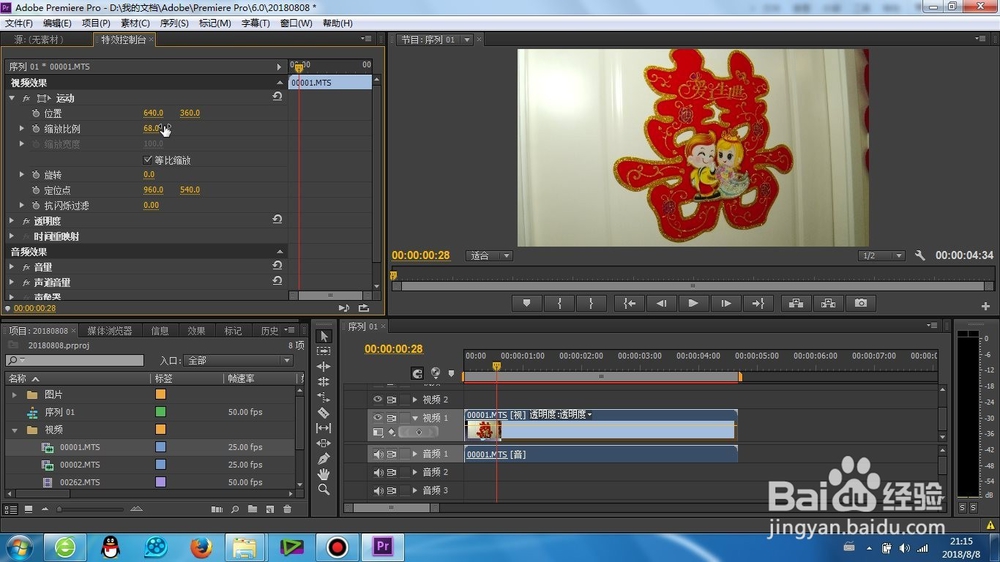Step forward one frame in Program monitor
This screenshot has height=562, width=1000.
726,304
